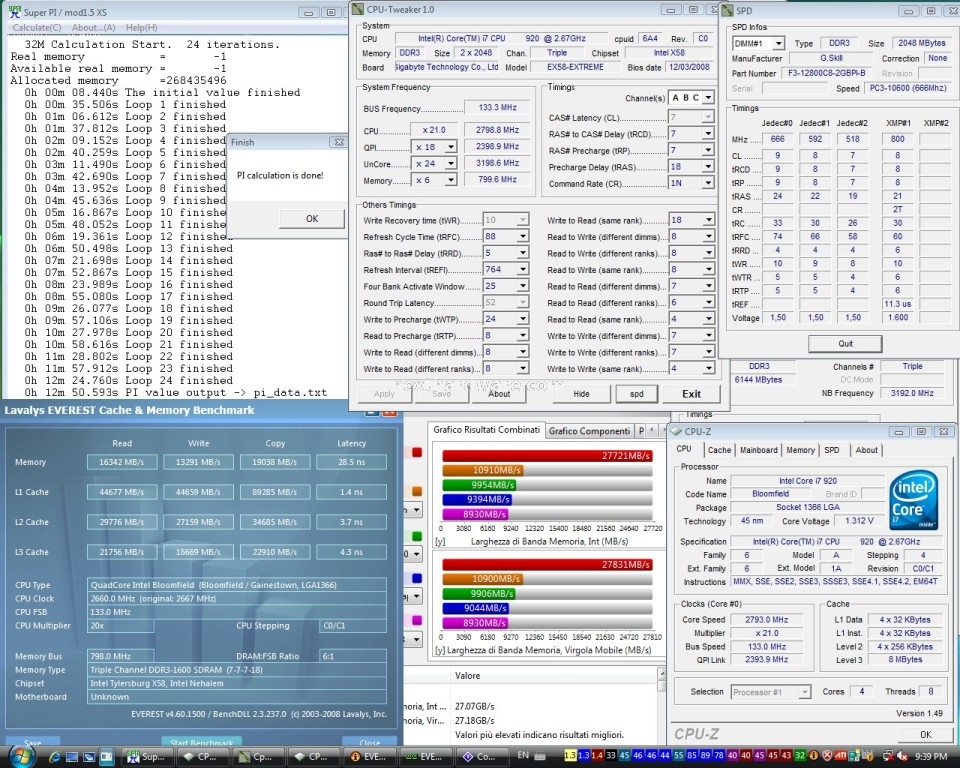
Task: Click the black 33 temperature tray icon
Action: pos(610,756)
